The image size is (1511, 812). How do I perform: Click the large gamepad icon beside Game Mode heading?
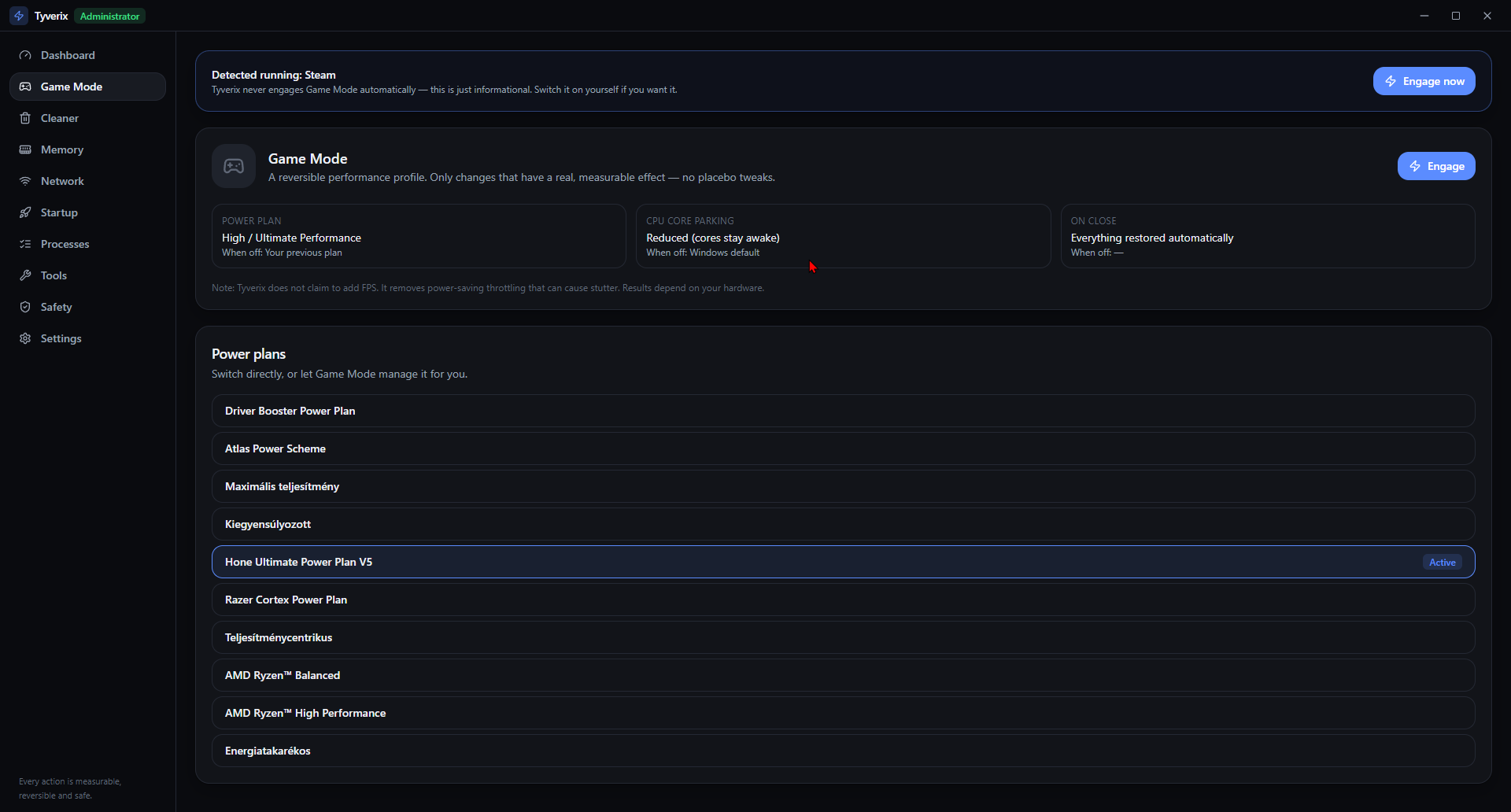pos(234,166)
